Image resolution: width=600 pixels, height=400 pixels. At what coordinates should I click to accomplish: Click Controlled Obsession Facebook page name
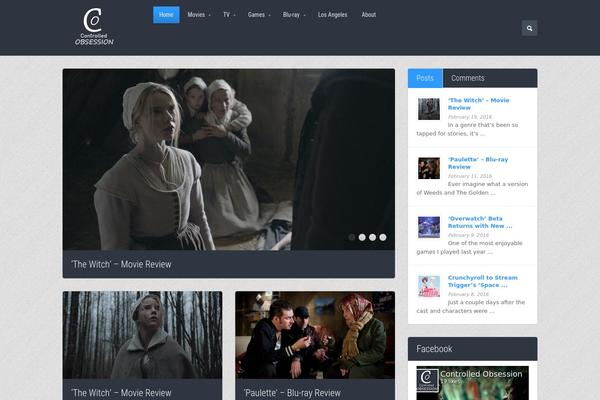coord(481,374)
